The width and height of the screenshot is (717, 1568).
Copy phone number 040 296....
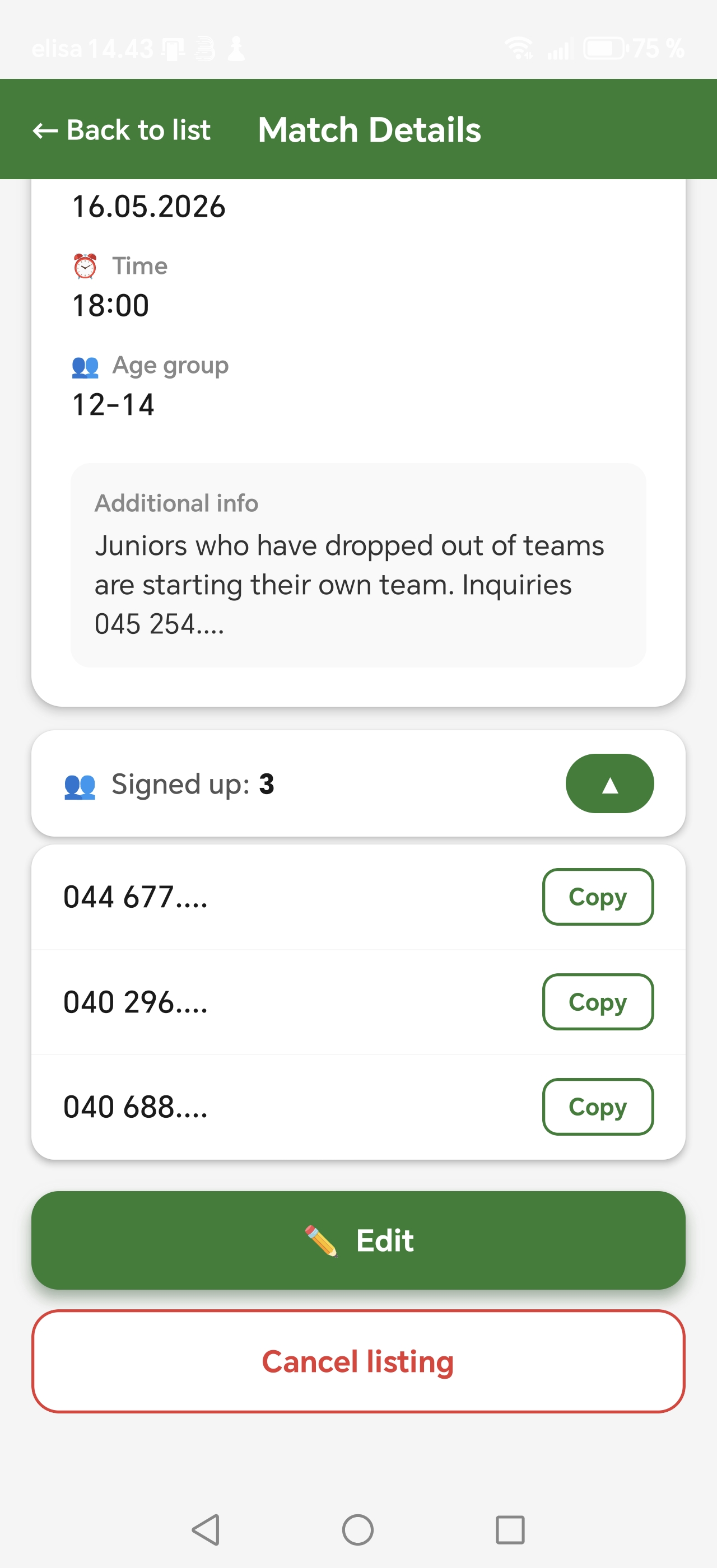click(x=598, y=1002)
